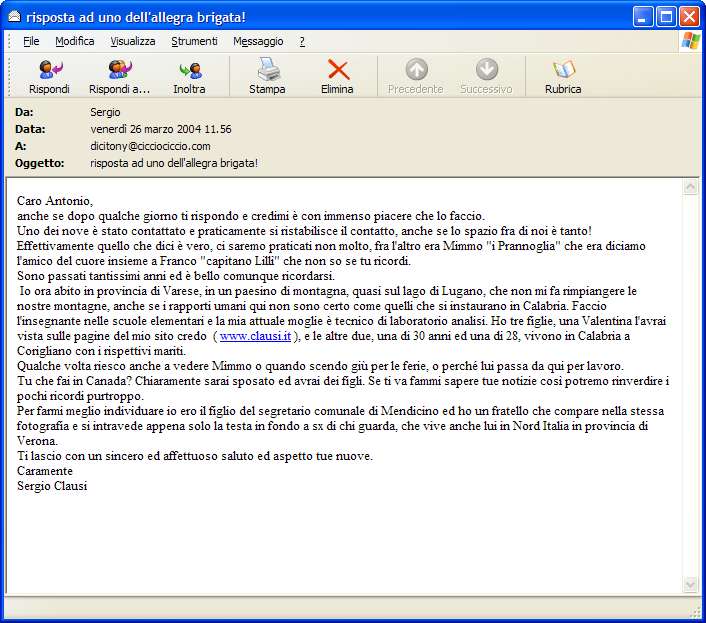This screenshot has width=706, height=623.
Task: Click the Windows logo throbber icon
Action: pos(691,41)
